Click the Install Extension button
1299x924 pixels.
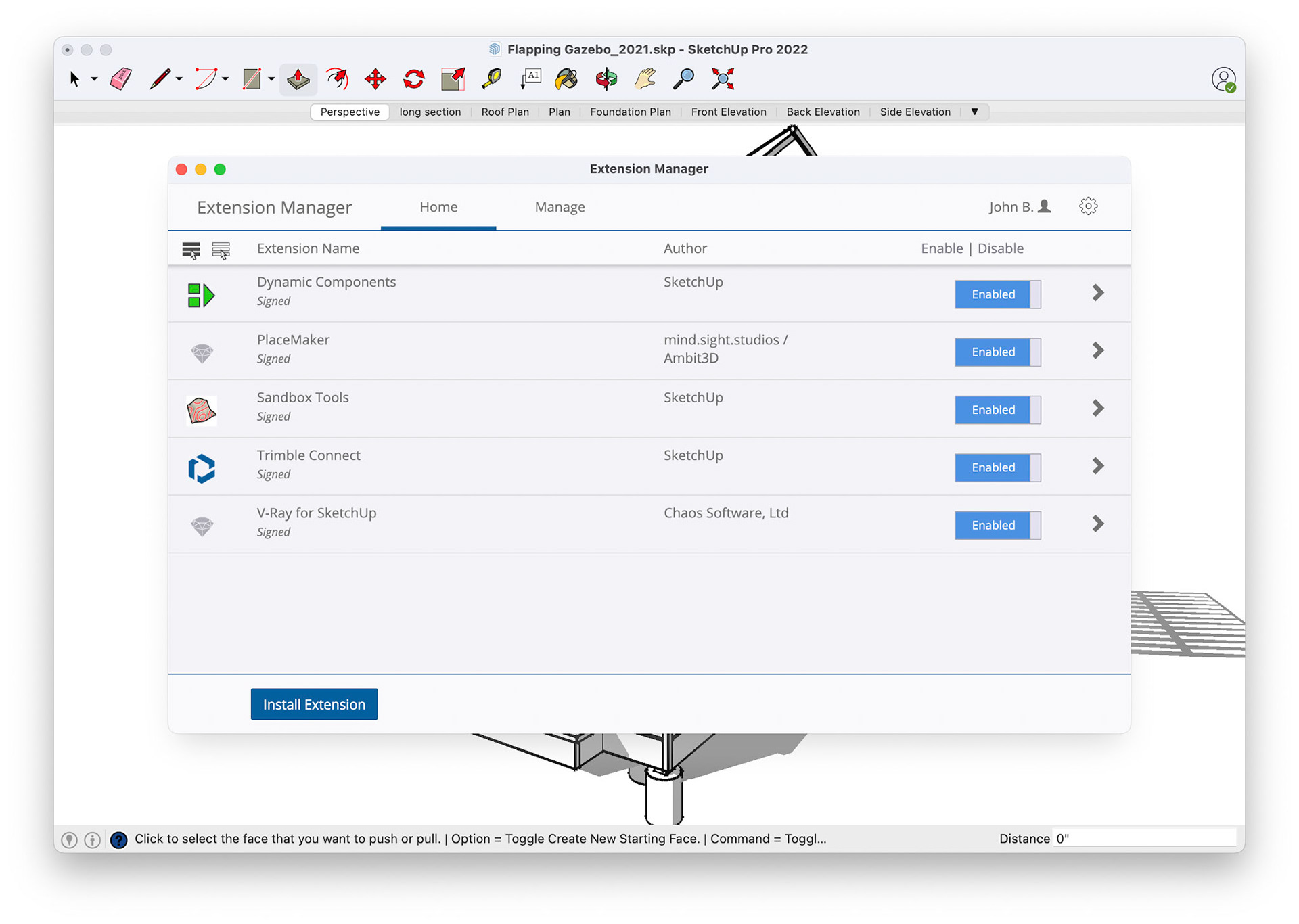click(x=314, y=704)
